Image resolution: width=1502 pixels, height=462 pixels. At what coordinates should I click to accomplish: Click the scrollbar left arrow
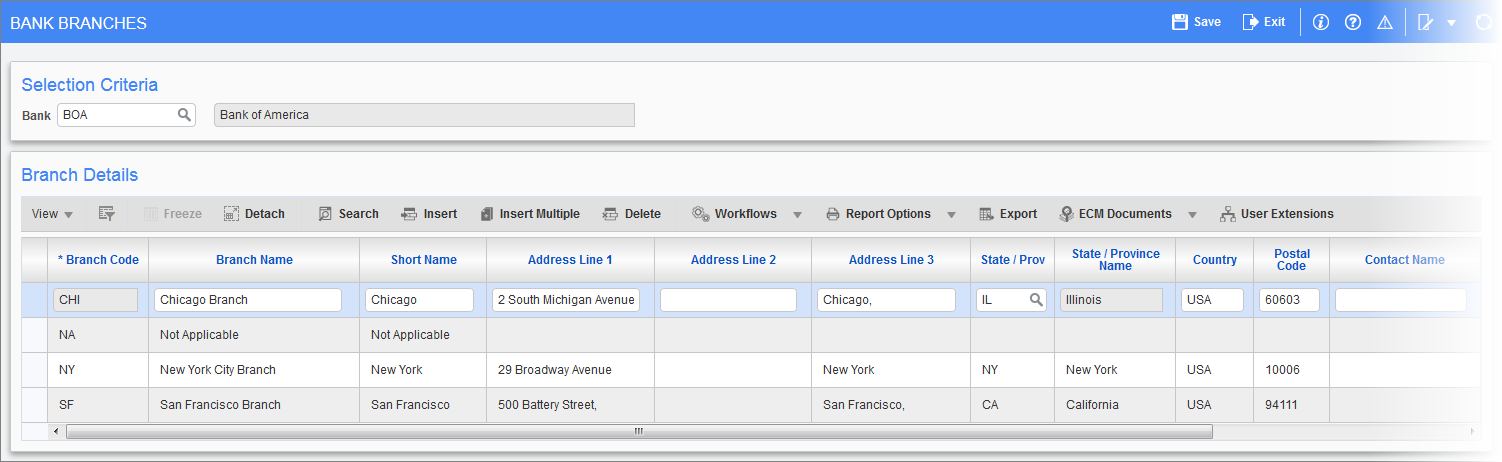[56, 432]
